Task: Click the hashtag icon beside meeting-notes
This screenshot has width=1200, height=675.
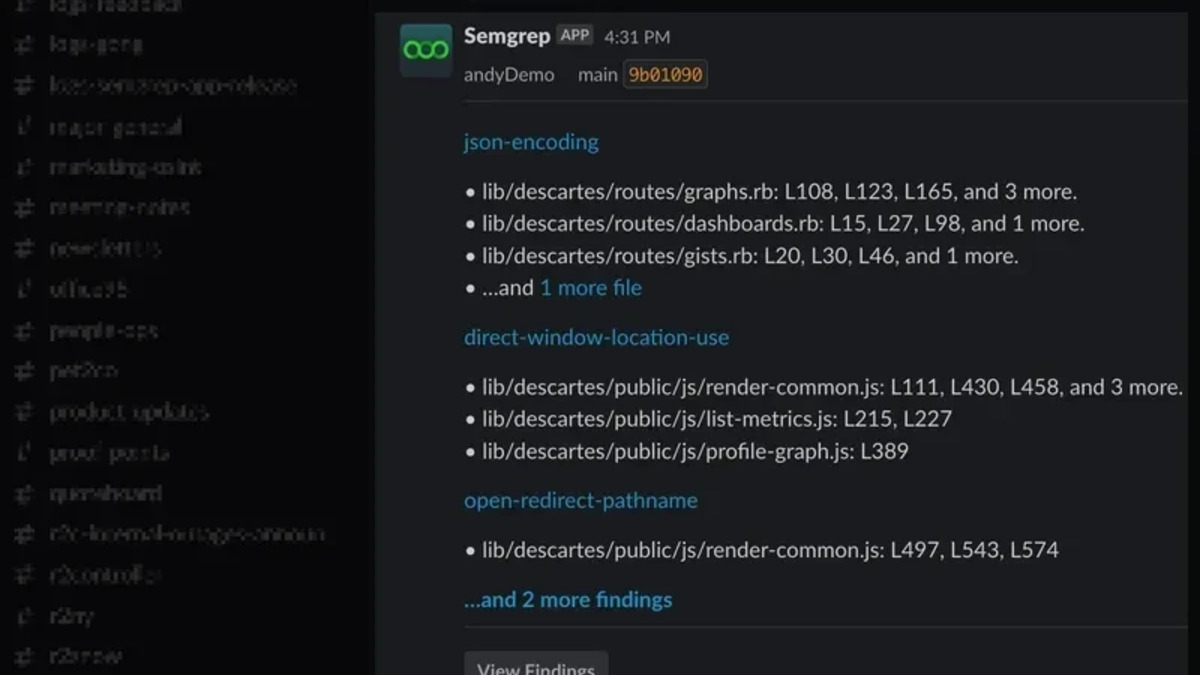Action: pyautogui.click(x=24, y=207)
